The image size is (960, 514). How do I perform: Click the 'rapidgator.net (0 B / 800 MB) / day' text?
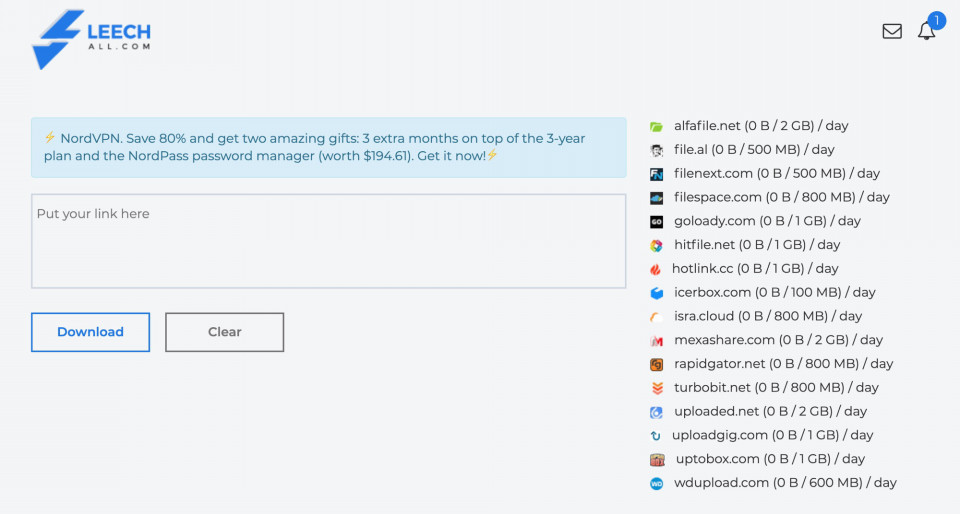tap(784, 365)
